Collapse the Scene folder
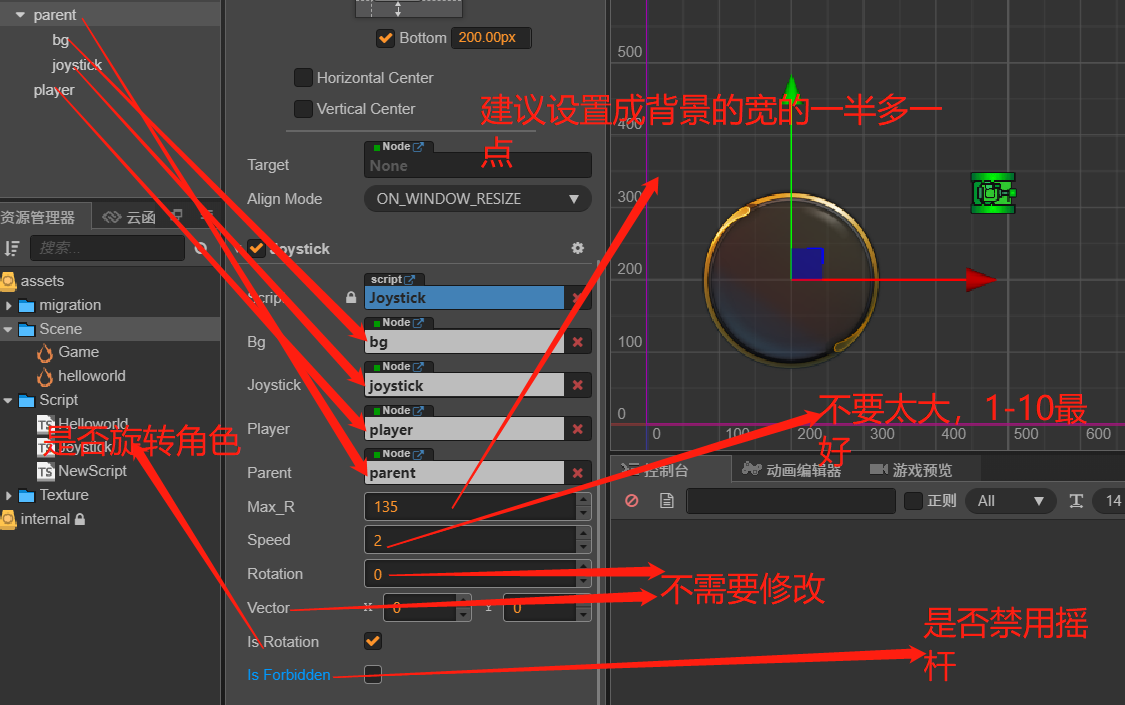The height and width of the screenshot is (705, 1125). (8, 329)
